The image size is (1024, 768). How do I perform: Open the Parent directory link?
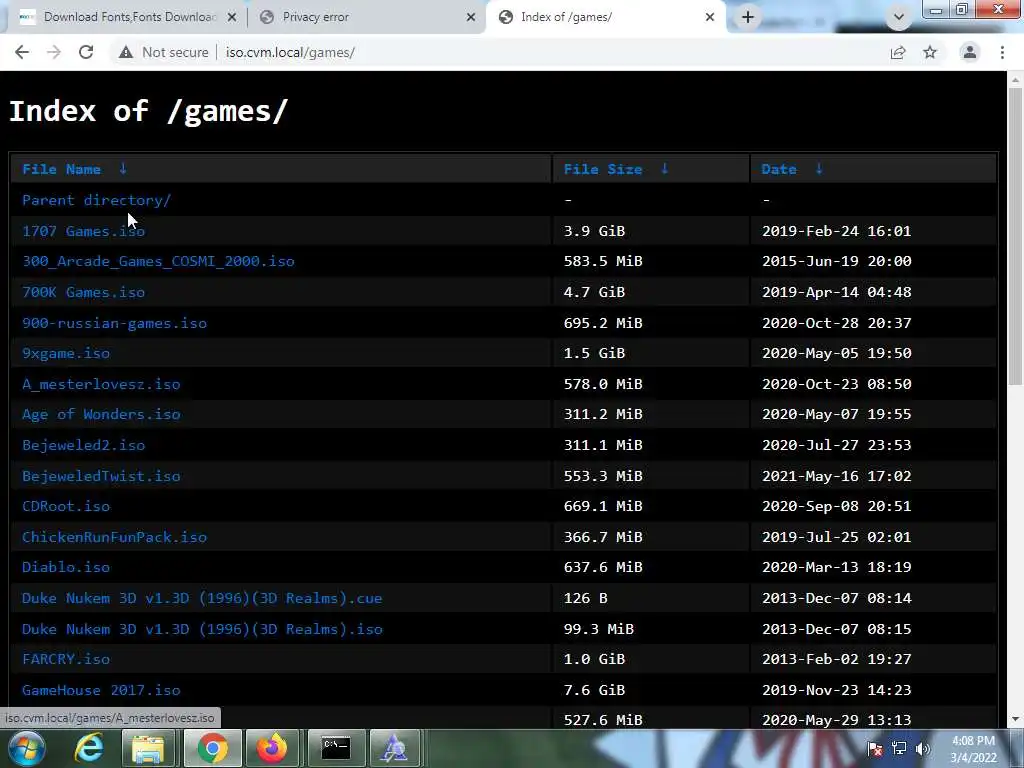pyautogui.click(x=97, y=200)
